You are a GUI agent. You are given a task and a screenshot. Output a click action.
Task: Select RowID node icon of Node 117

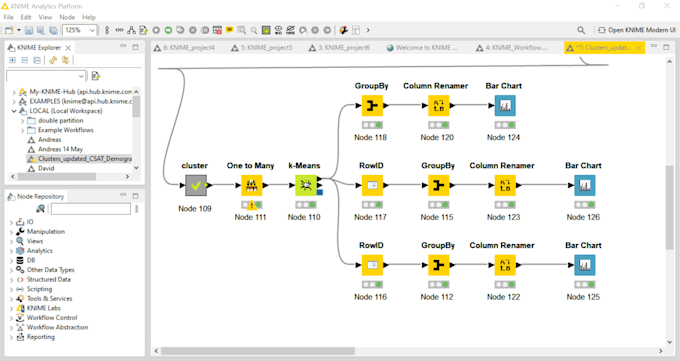click(373, 185)
